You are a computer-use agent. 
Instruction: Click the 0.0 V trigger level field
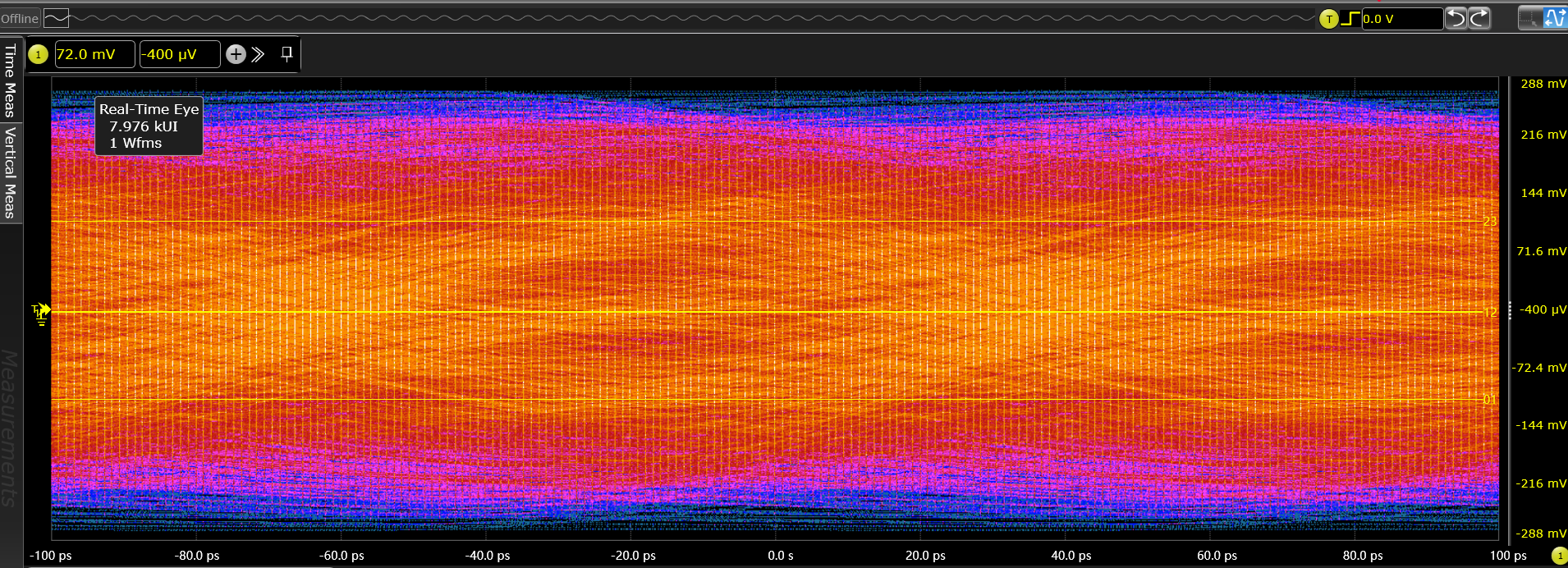pos(1402,19)
